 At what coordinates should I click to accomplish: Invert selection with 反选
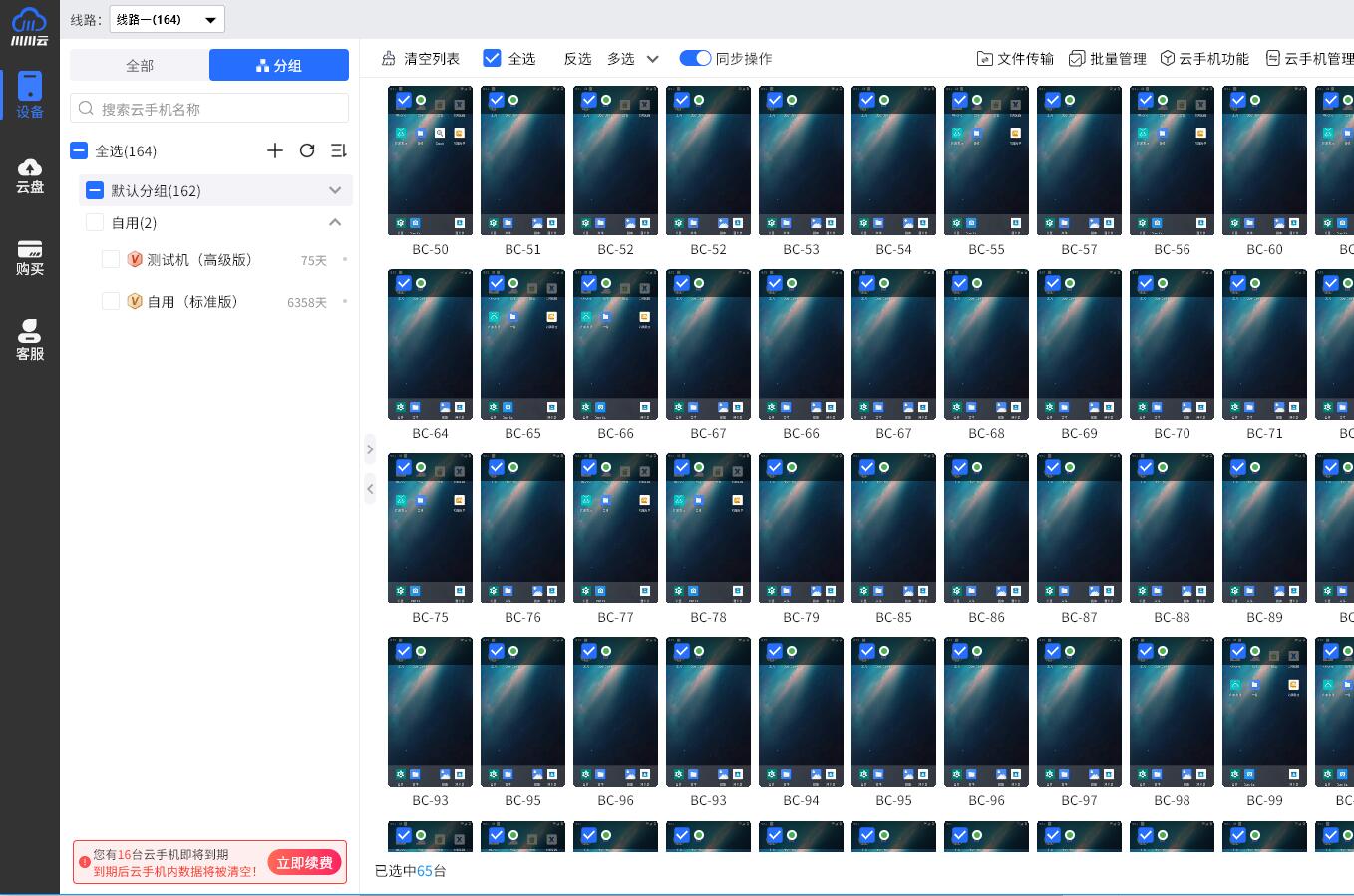tap(577, 59)
